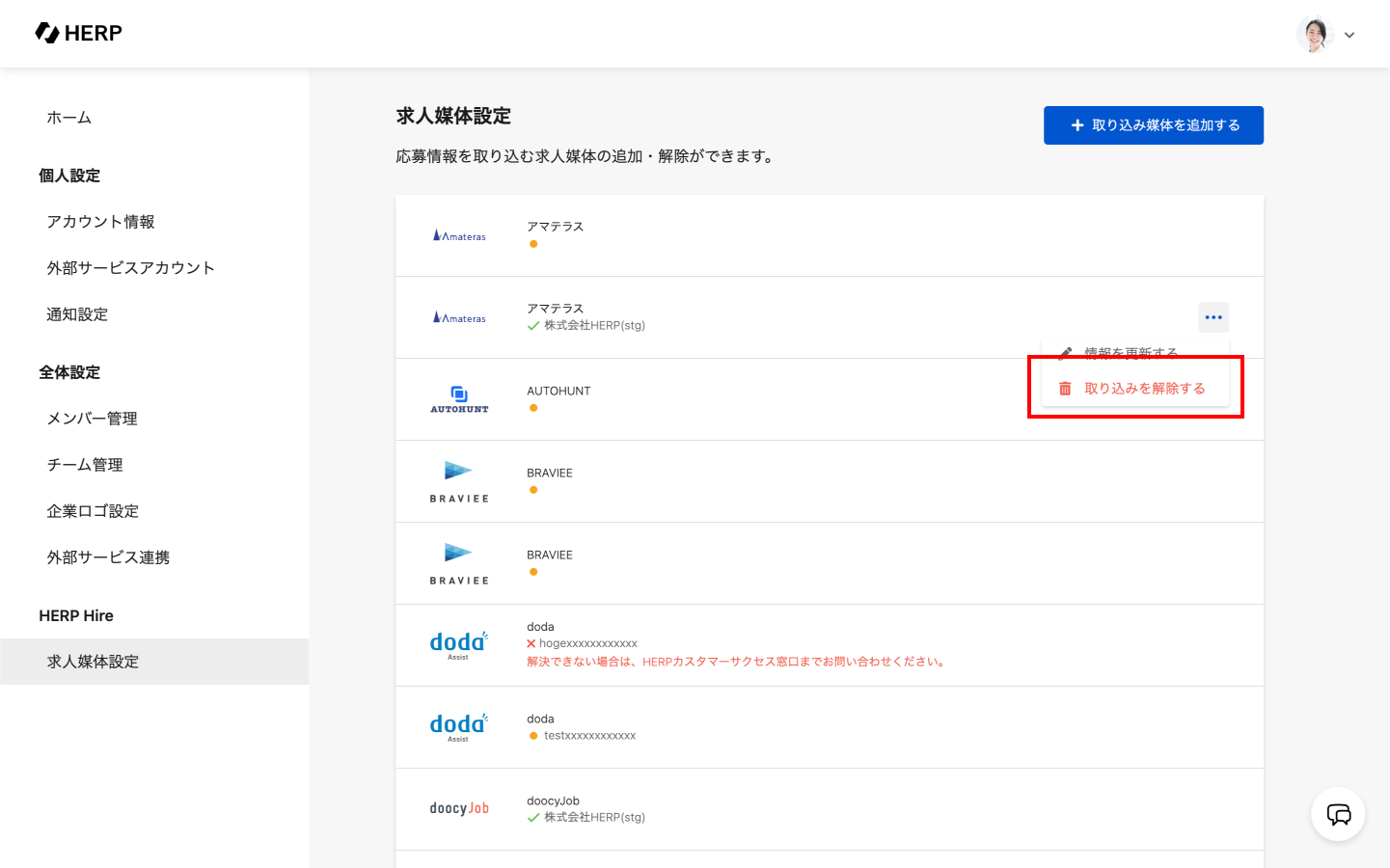The width and height of the screenshot is (1390, 868).
Task: Click the first BRAVIEE logo
Action: click(x=459, y=481)
